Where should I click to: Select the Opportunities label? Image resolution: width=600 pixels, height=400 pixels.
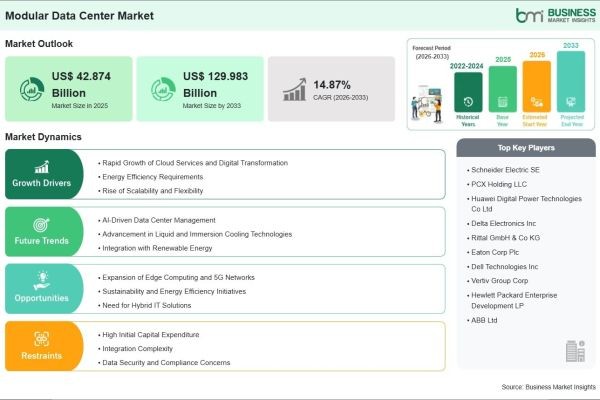click(41, 298)
